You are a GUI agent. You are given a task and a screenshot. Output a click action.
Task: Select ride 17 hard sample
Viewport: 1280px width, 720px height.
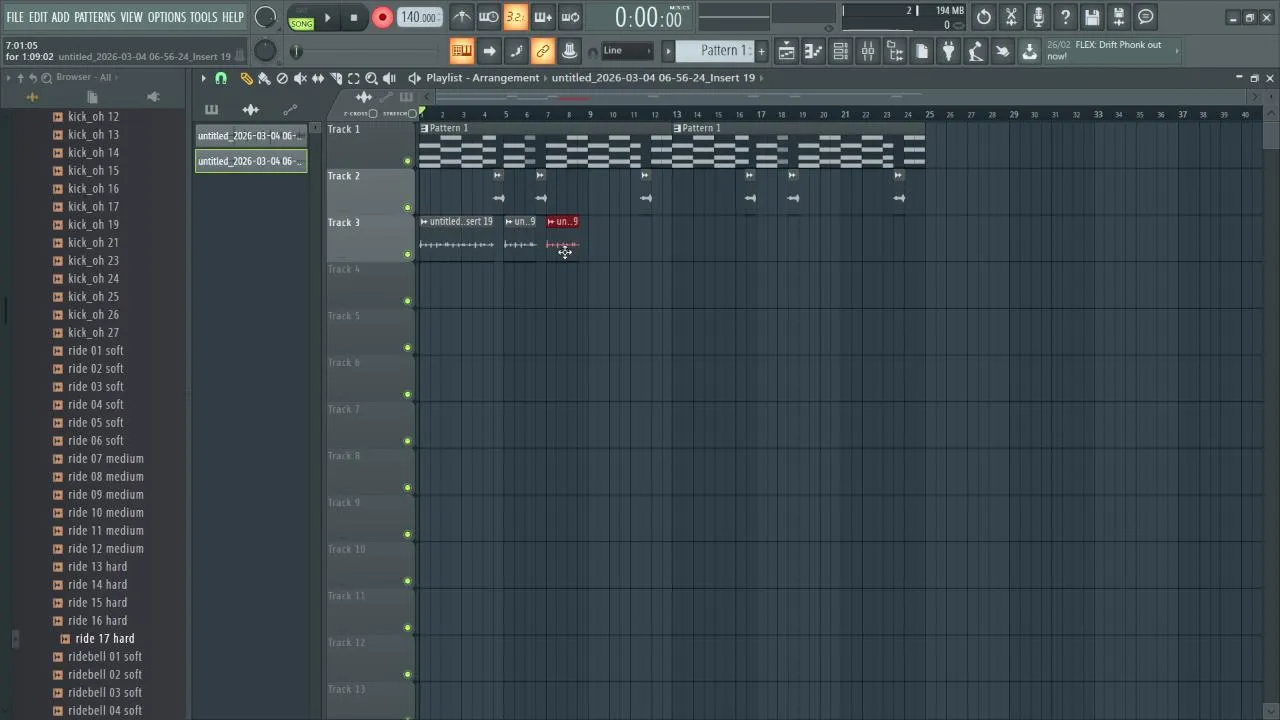105,638
